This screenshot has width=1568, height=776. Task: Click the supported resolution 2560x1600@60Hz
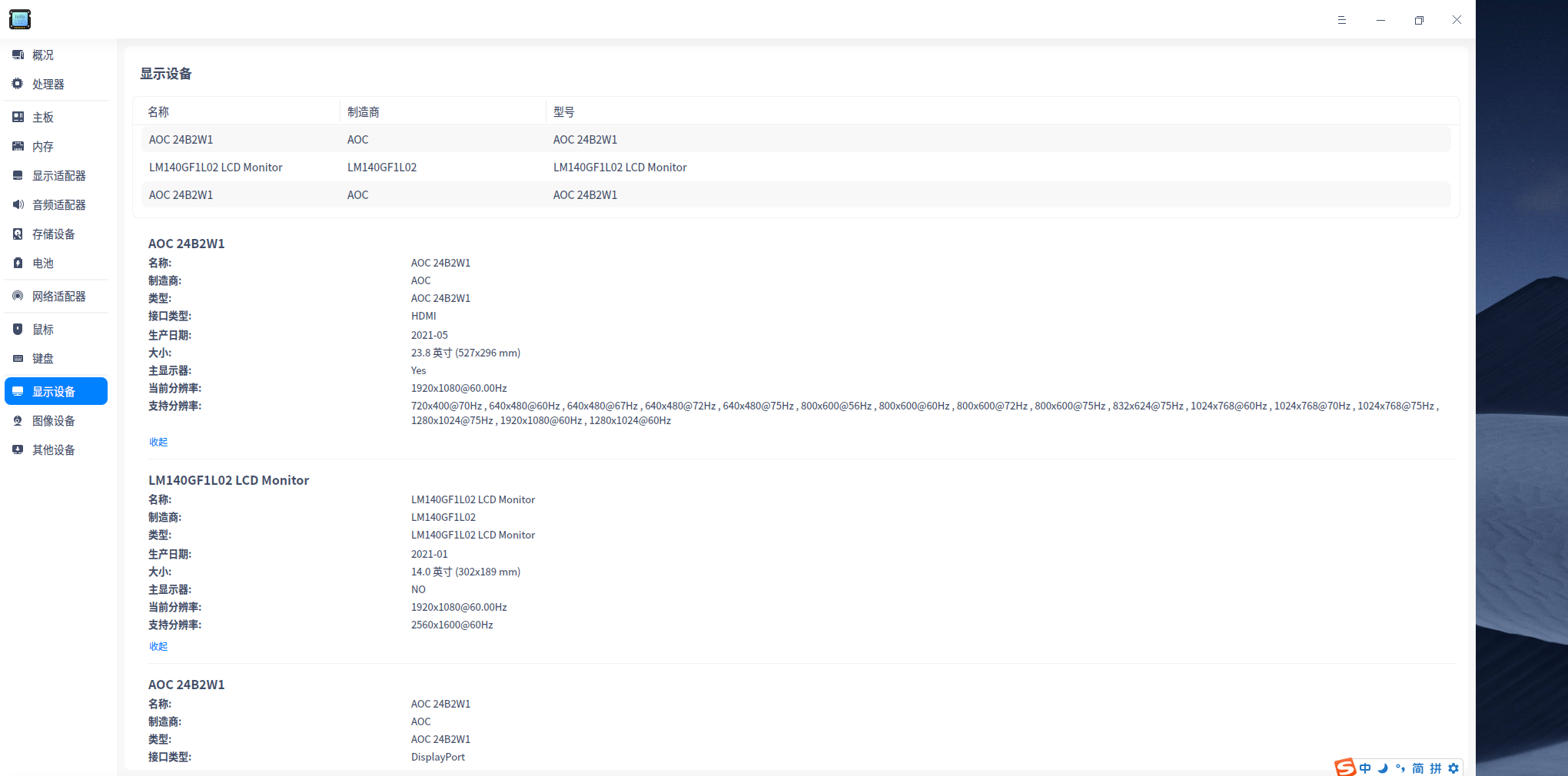pyautogui.click(x=452, y=625)
